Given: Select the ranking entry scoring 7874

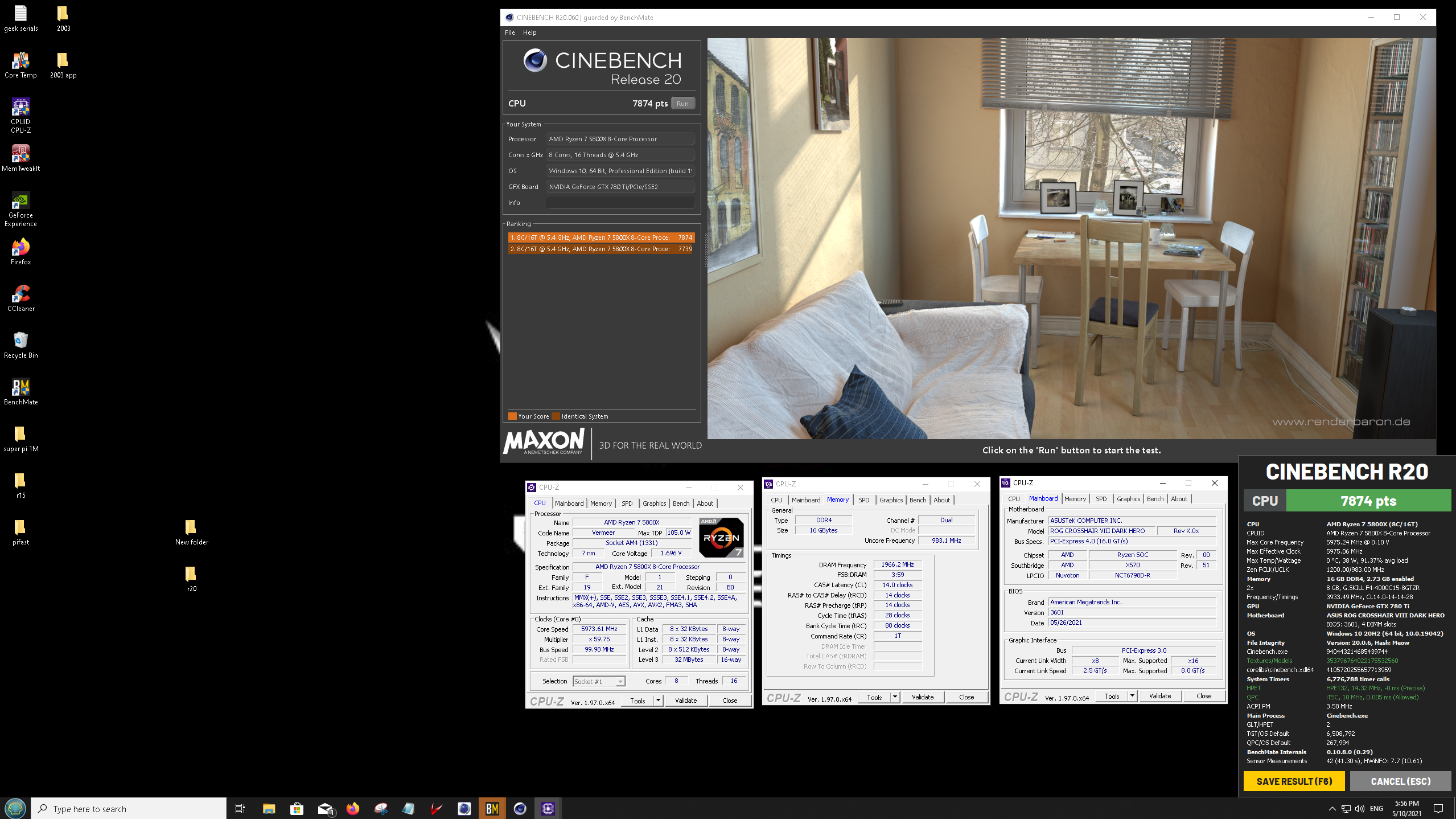Looking at the screenshot, I should tap(601, 237).
